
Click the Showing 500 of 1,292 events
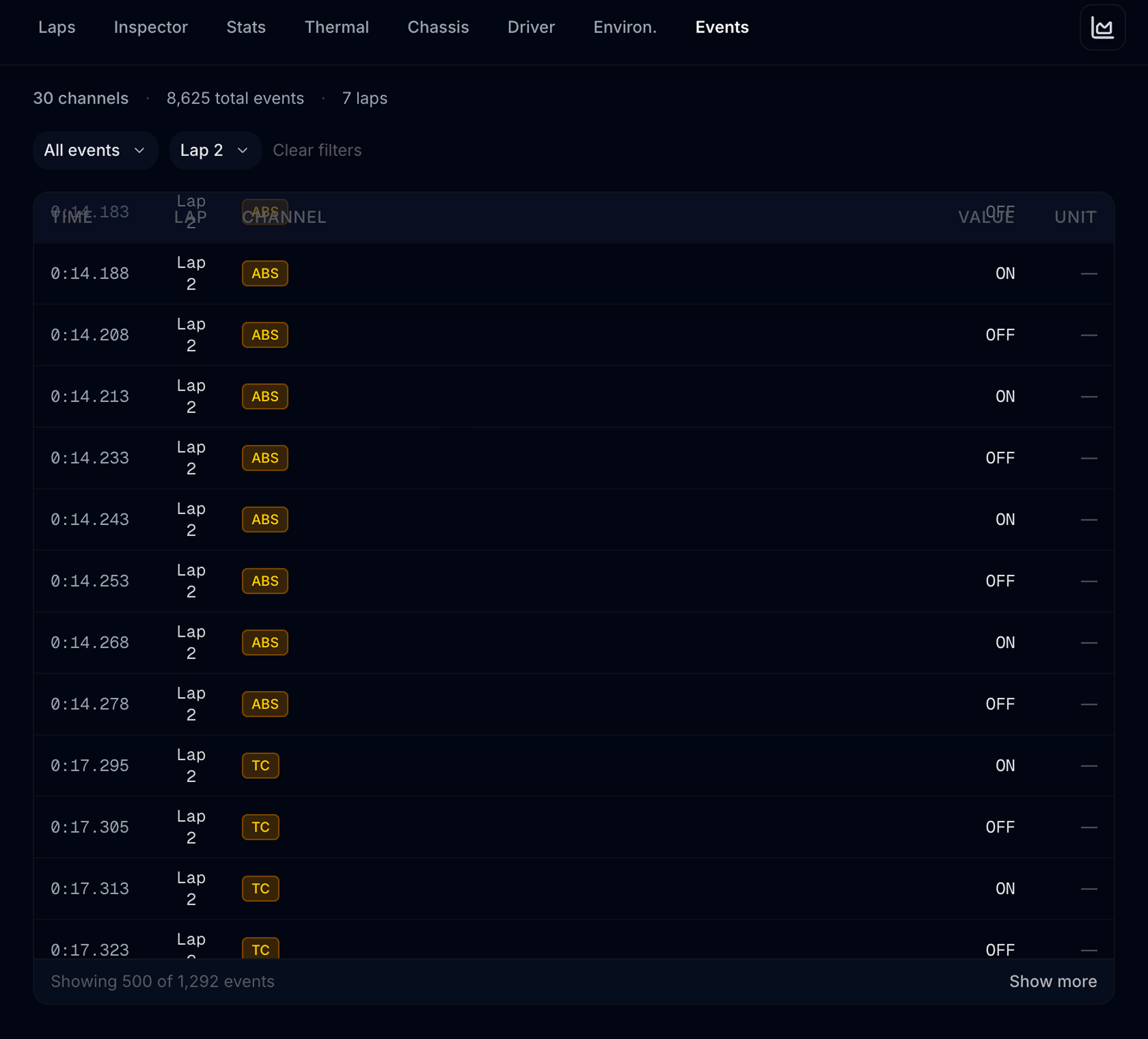click(x=162, y=981)
